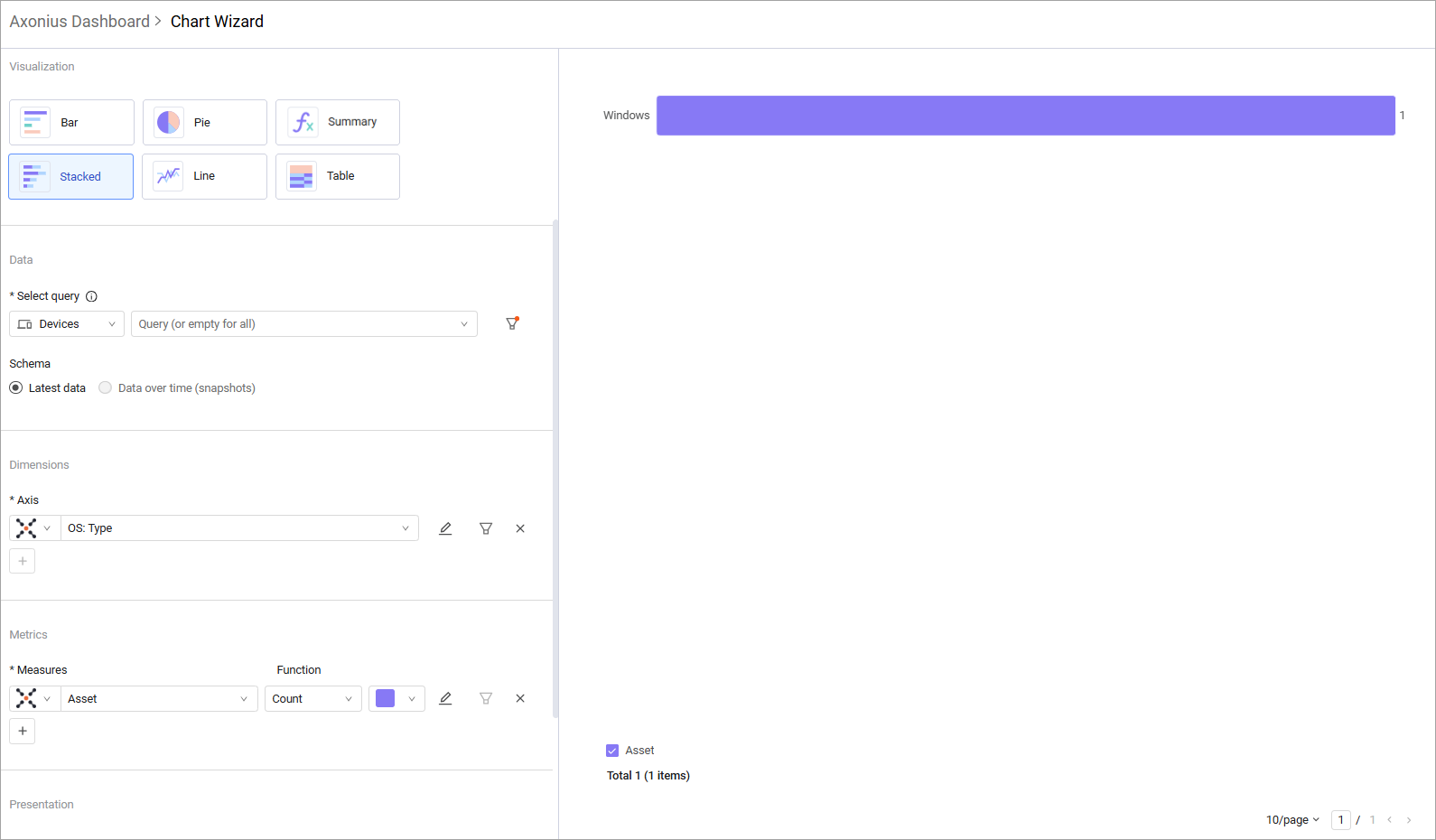This screenshot has height=840, width=1436.
Task: Add a new measure metric
Action: [x=23, y=731]
